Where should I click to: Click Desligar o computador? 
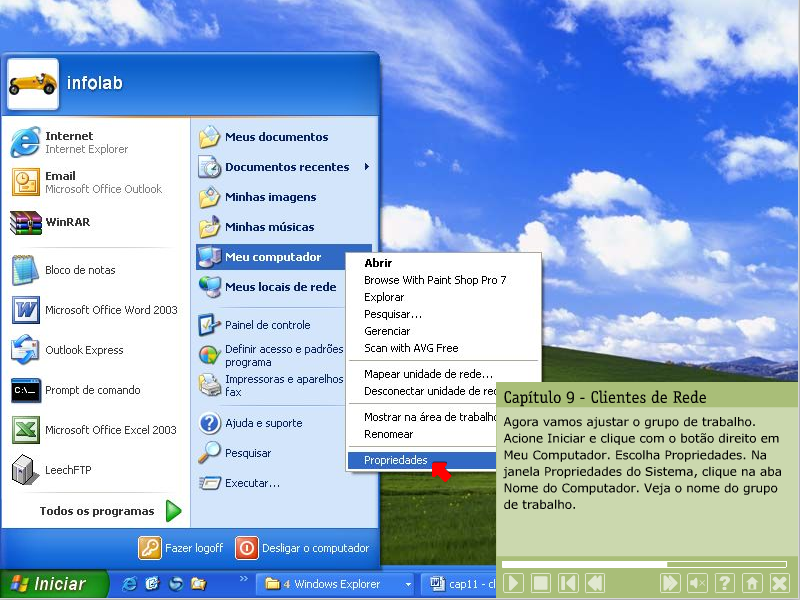(302, 548)
